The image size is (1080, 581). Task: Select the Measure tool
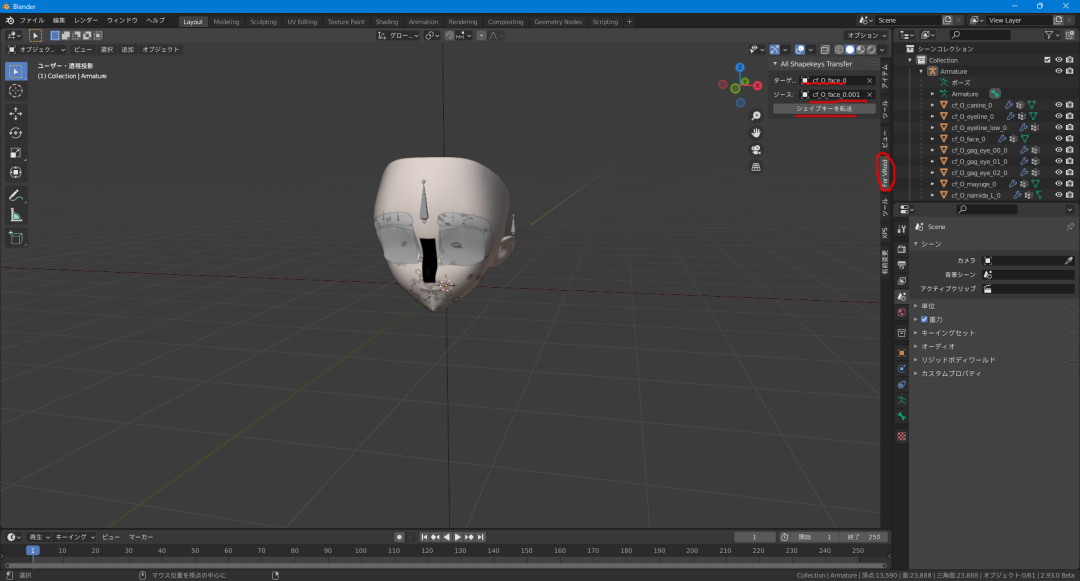(x=16, y=216)
